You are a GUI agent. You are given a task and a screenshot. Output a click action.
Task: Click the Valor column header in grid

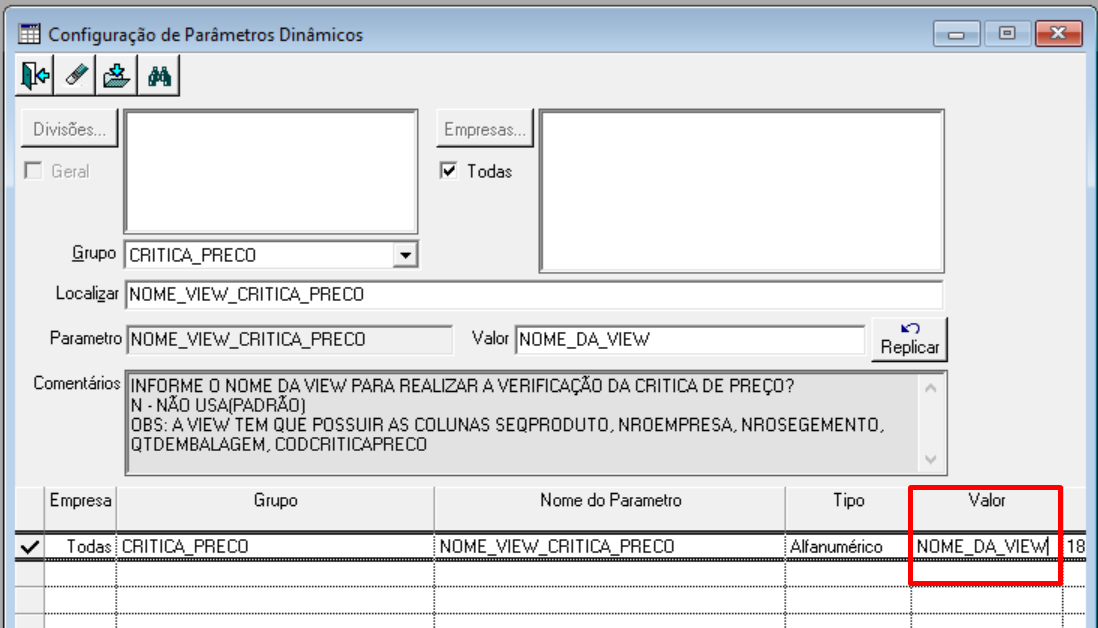pos(987,508)
